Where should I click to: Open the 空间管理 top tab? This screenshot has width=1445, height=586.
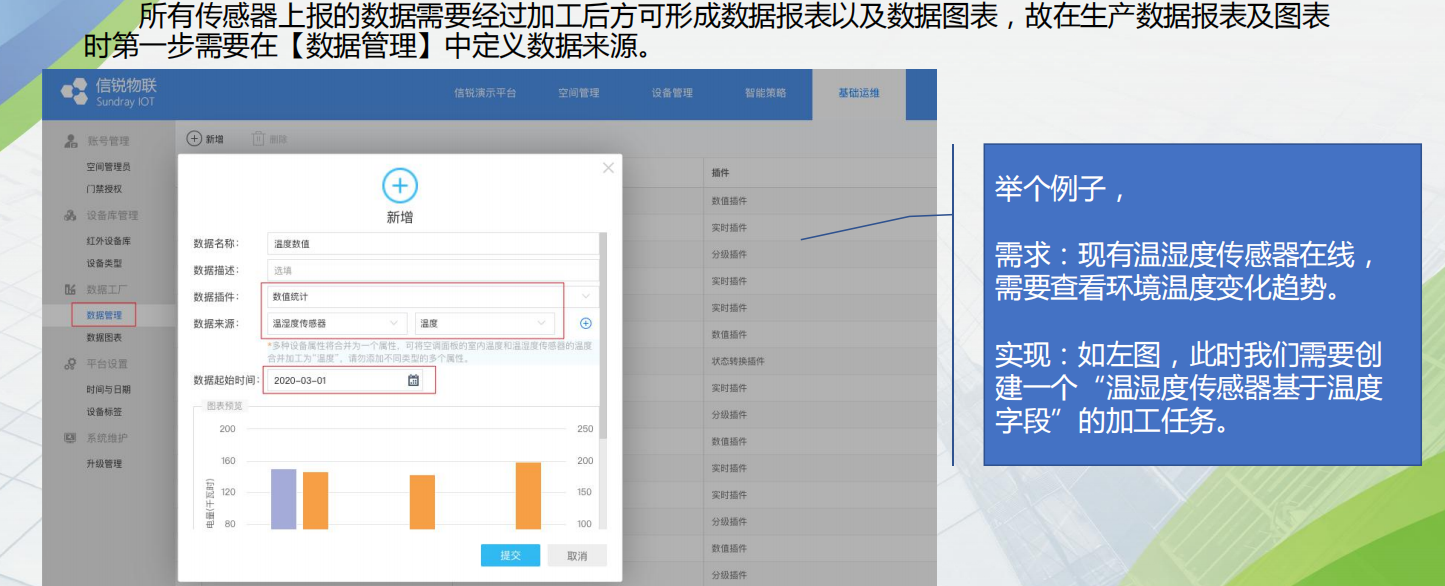pyautogui.click(x=579, y=93)
